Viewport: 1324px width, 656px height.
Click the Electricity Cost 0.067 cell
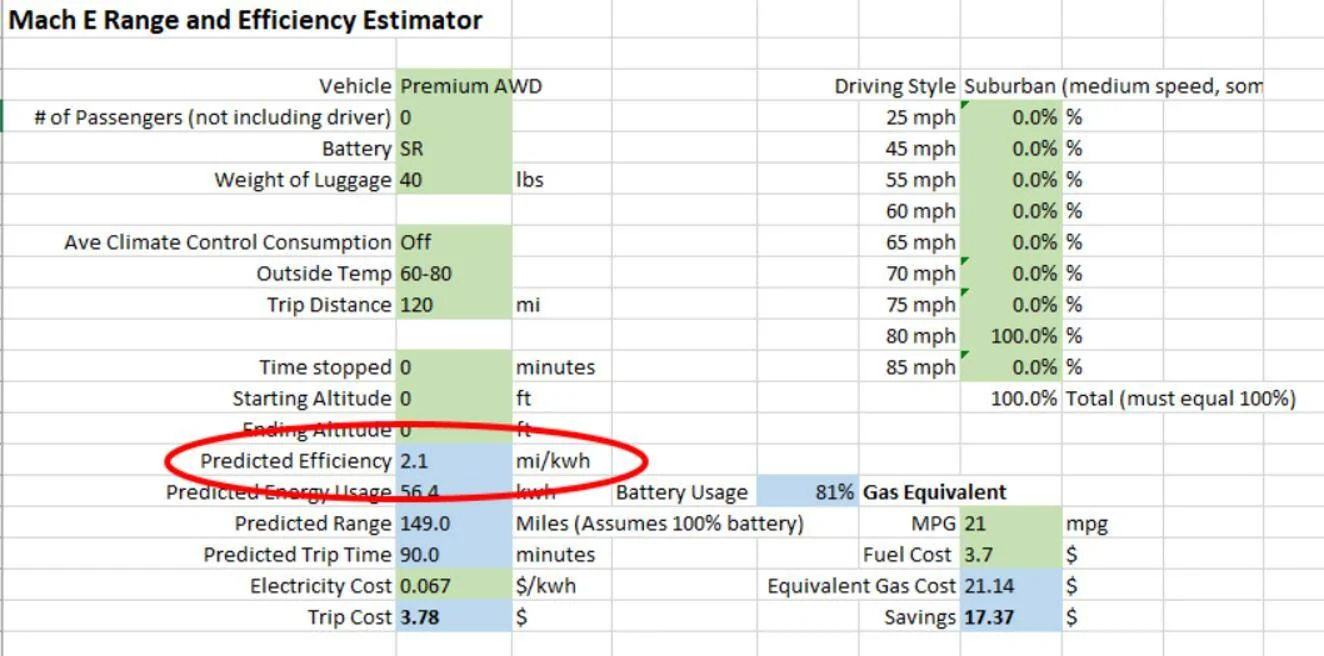(454, 586)
